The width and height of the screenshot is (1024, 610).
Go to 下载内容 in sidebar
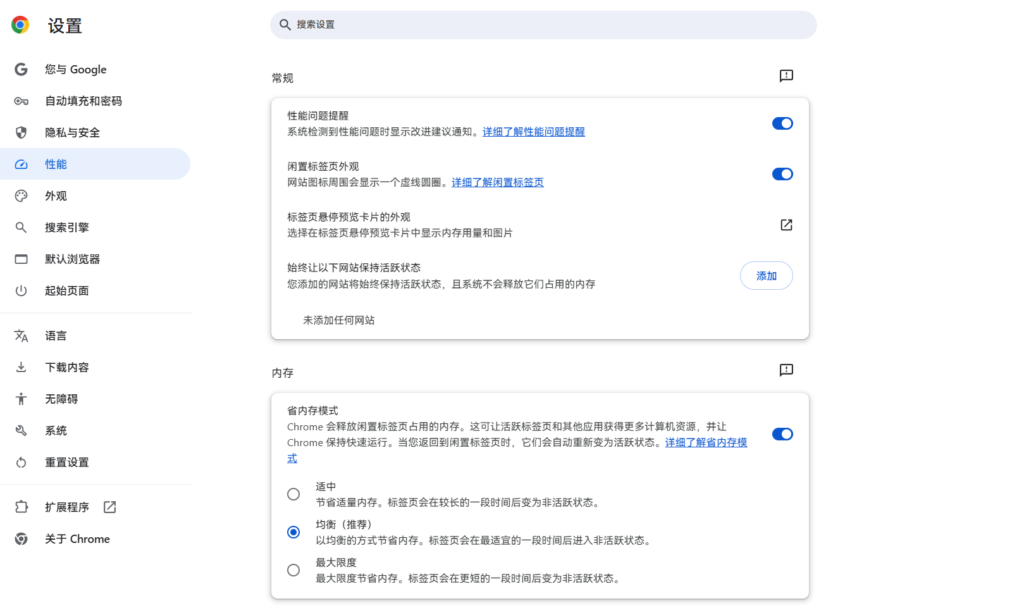67,367
